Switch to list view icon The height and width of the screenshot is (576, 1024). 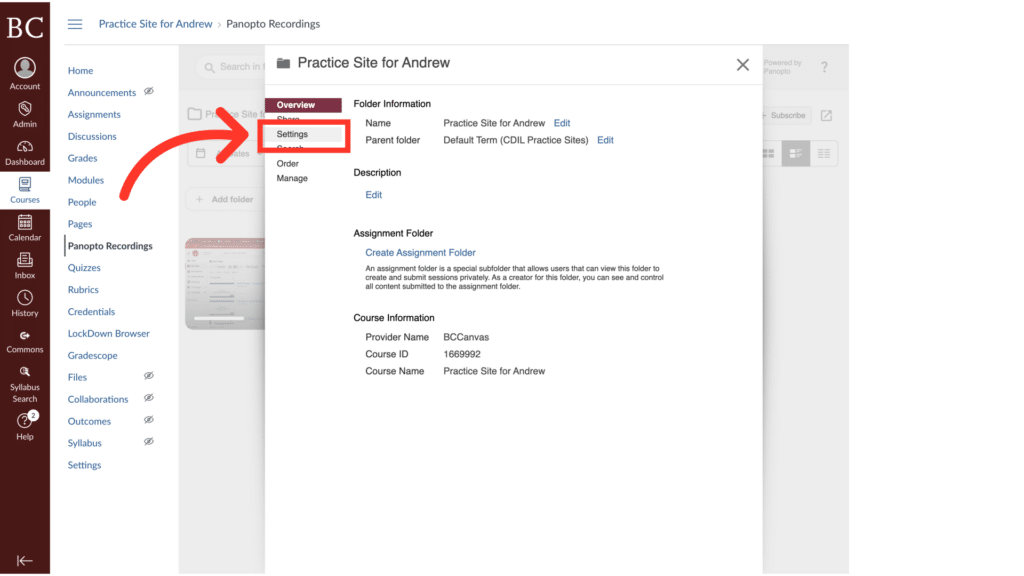pos(824,153)
